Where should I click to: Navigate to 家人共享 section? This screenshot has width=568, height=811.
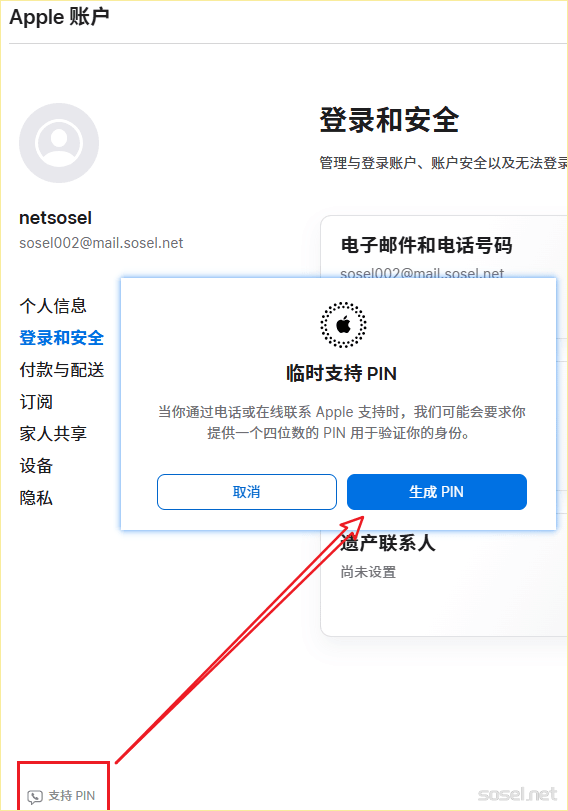[x=53, y=433]
